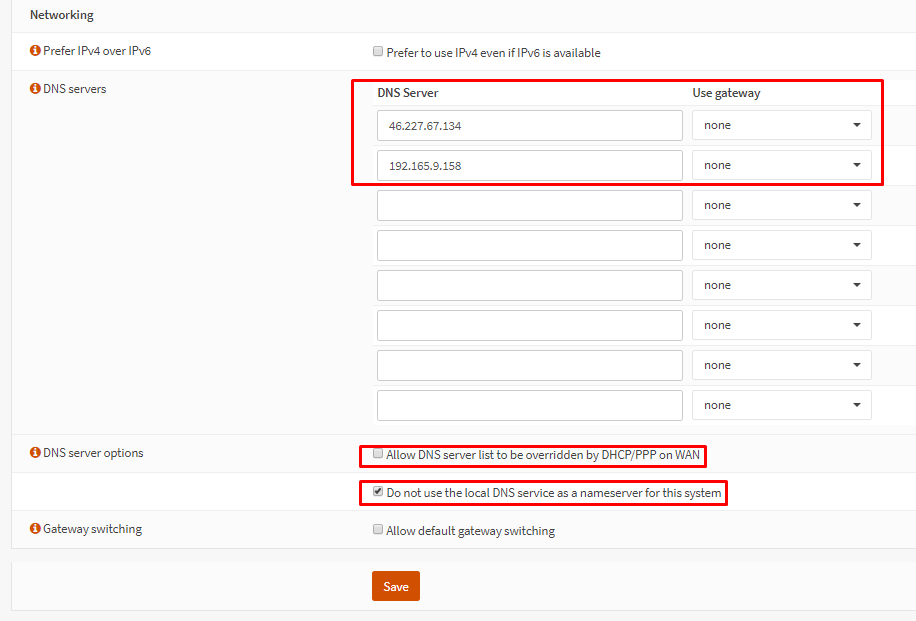The height and width of the screenshot is (621, 916).
Task: Click info icon beside Prefer IPv4 over IPv6
Action: tap(34, 49)
